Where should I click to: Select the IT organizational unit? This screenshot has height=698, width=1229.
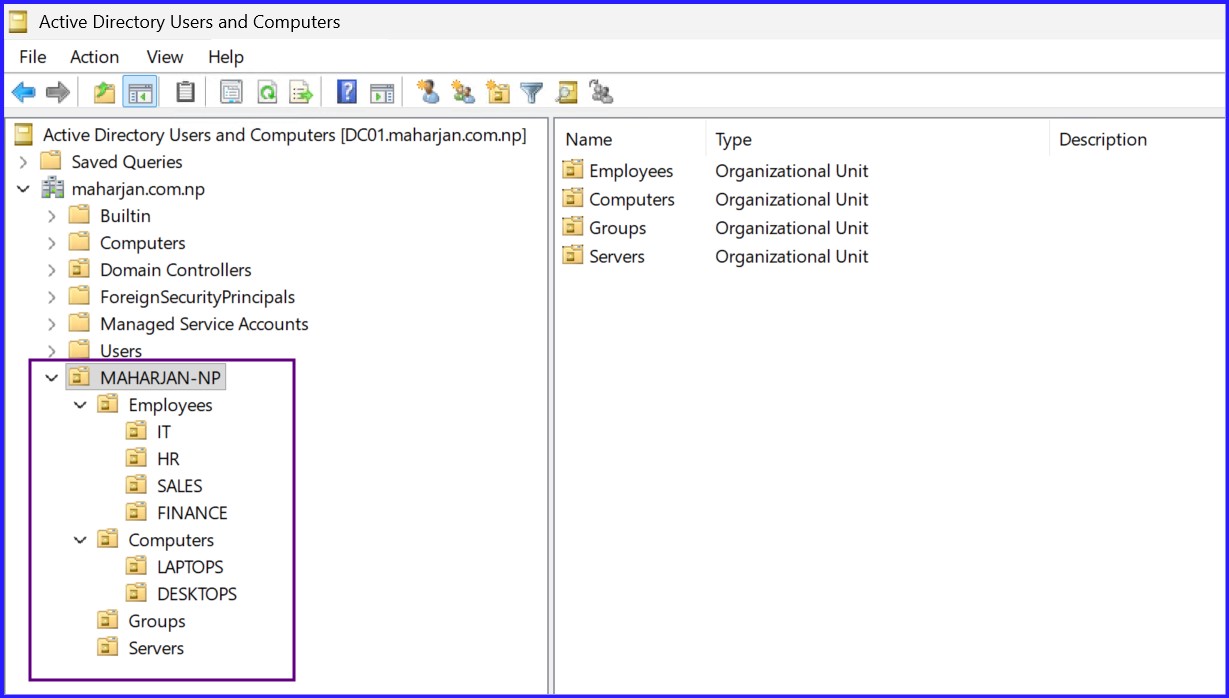click(163, 431)
